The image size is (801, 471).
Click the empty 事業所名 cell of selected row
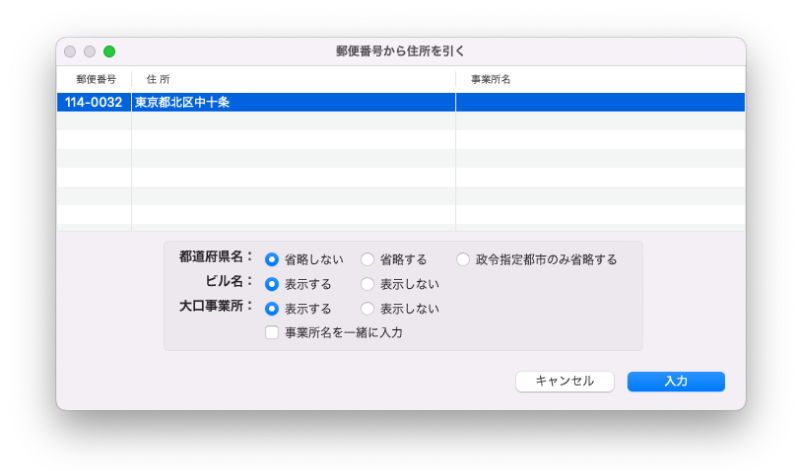(600, 102)
